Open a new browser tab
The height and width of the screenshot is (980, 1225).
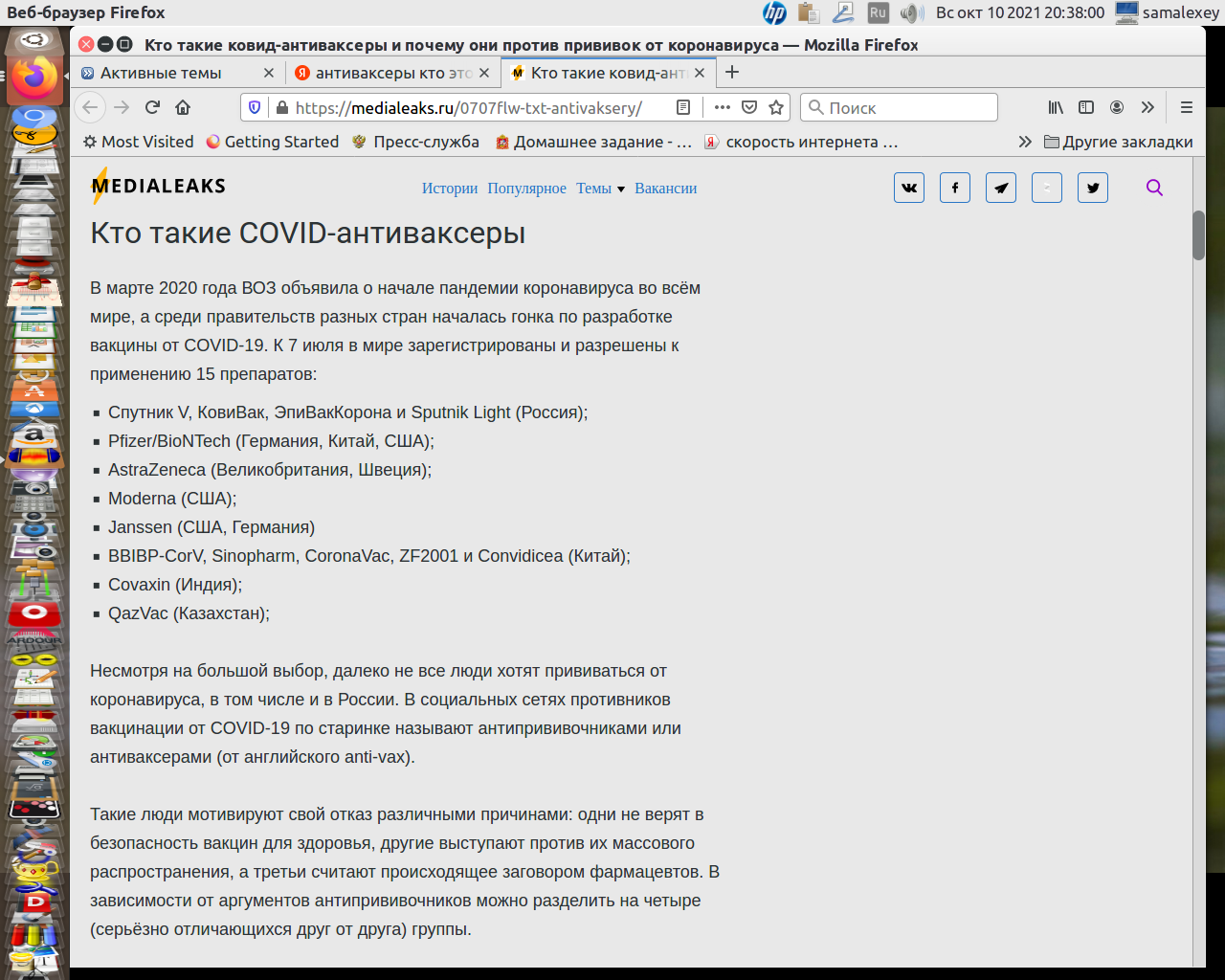pyautogui.click(x=732, y=73)
